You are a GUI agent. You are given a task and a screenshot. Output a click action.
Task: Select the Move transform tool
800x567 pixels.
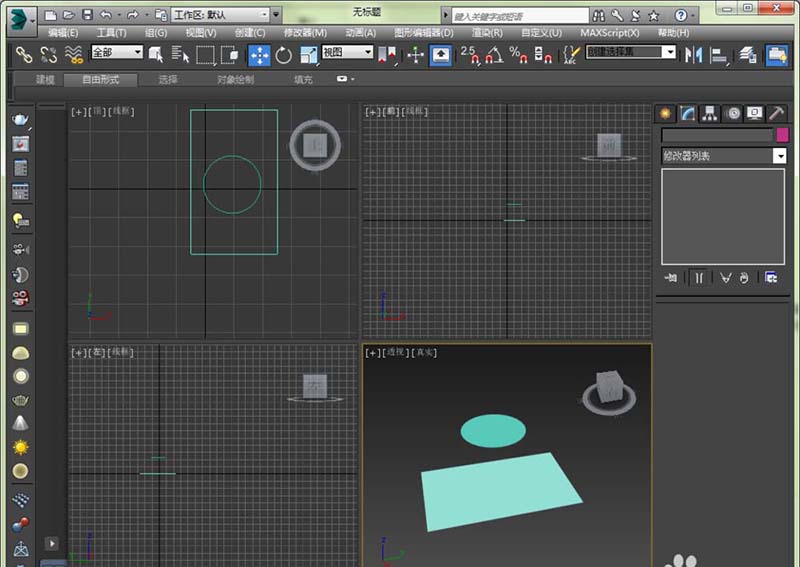[259, 55]
